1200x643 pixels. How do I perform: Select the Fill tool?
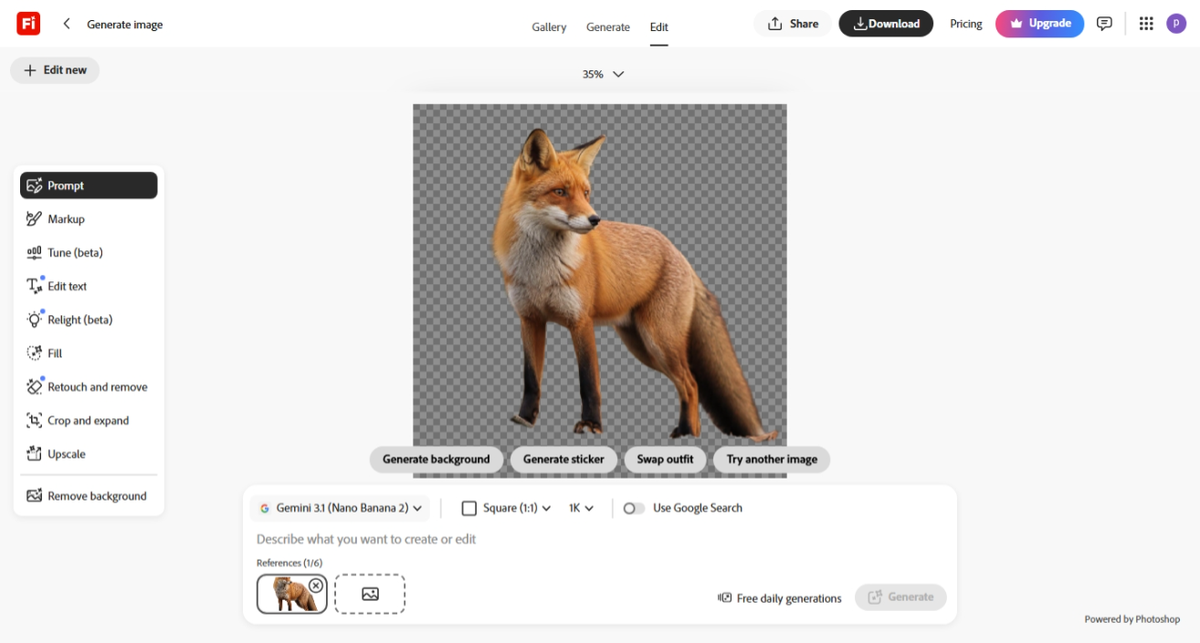(89, 353)
